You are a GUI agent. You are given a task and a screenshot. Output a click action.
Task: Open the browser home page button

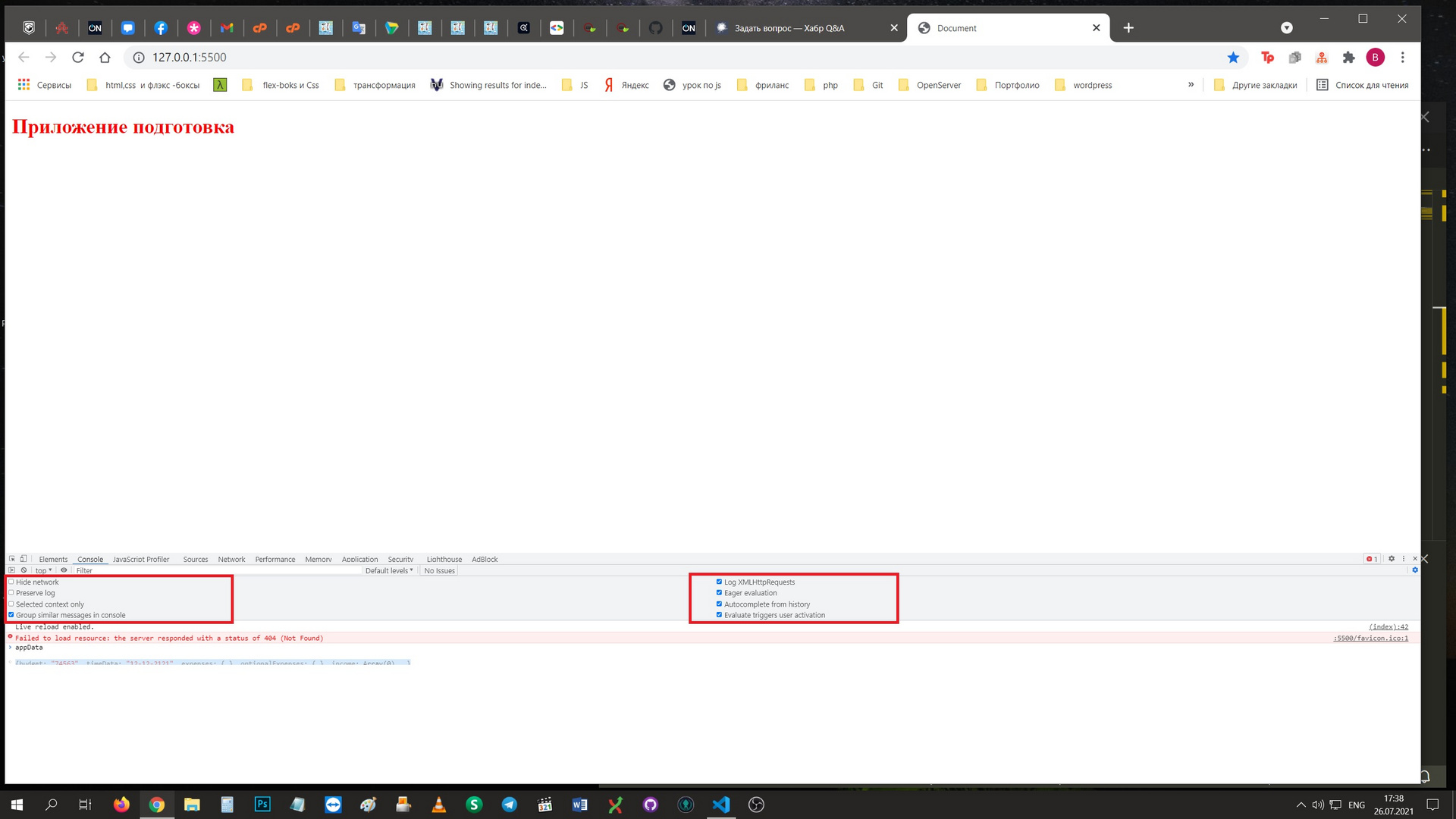point(105,58)
